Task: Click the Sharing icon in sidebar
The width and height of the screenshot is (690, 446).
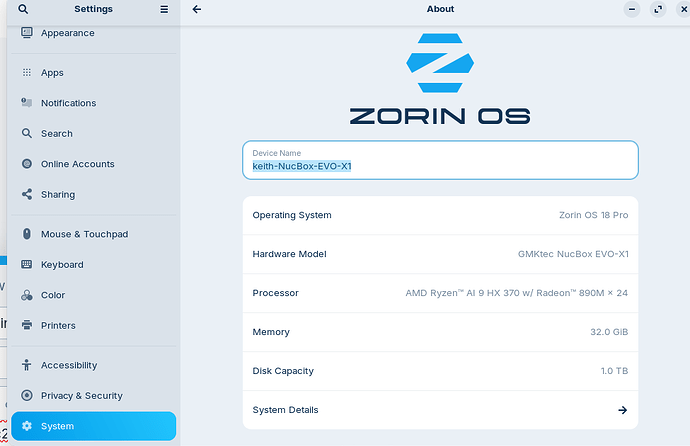Action: (x=27, y=195)
